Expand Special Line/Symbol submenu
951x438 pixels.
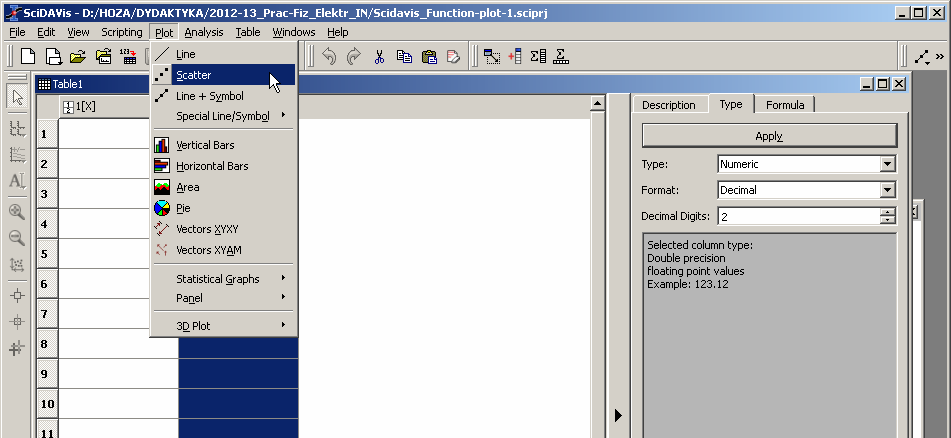[x=224, y=115]
